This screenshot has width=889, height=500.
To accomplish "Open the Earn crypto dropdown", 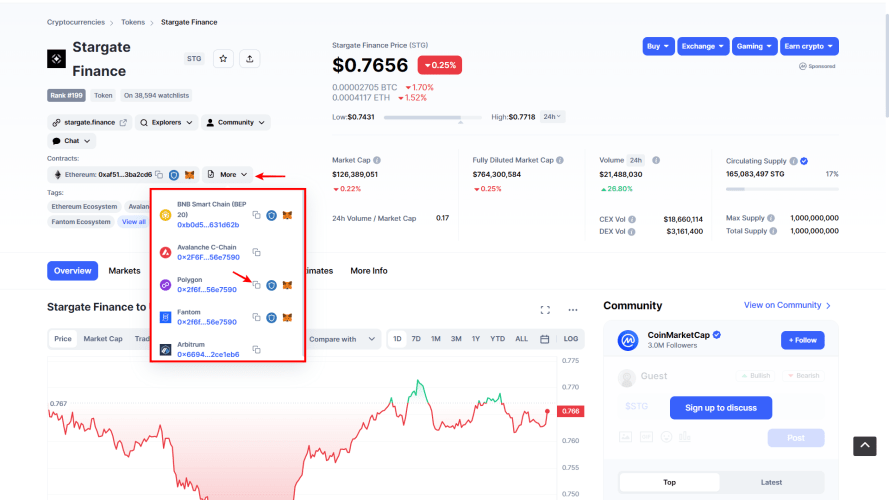I will (x=809, y=46).
